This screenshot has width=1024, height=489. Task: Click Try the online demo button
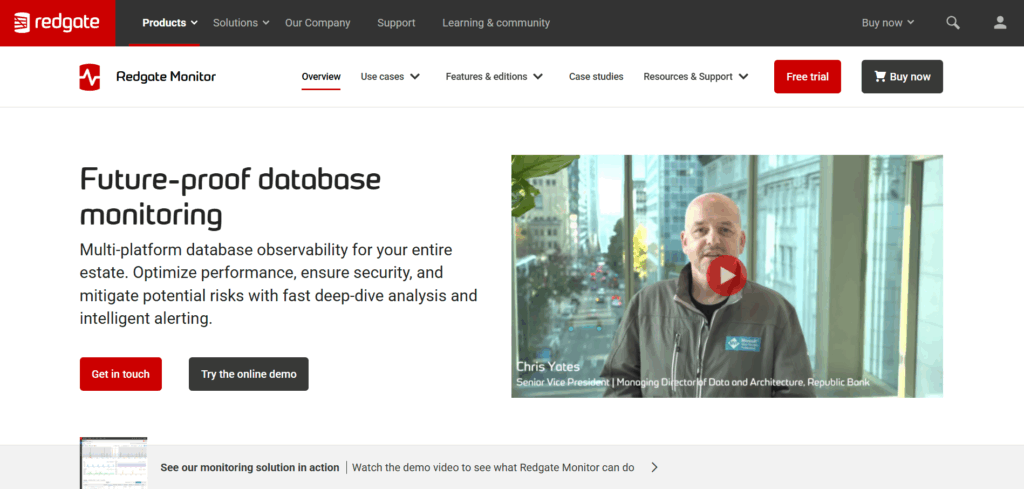[x=249, y=374]
